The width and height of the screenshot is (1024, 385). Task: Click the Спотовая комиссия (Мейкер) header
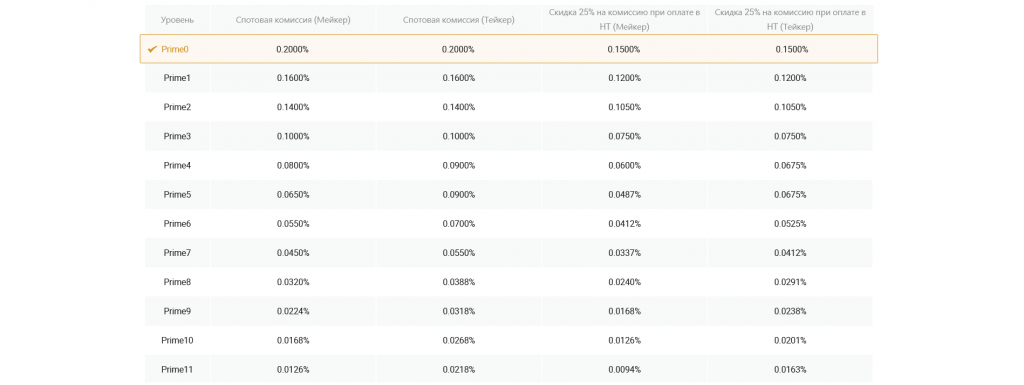[293, 20]
